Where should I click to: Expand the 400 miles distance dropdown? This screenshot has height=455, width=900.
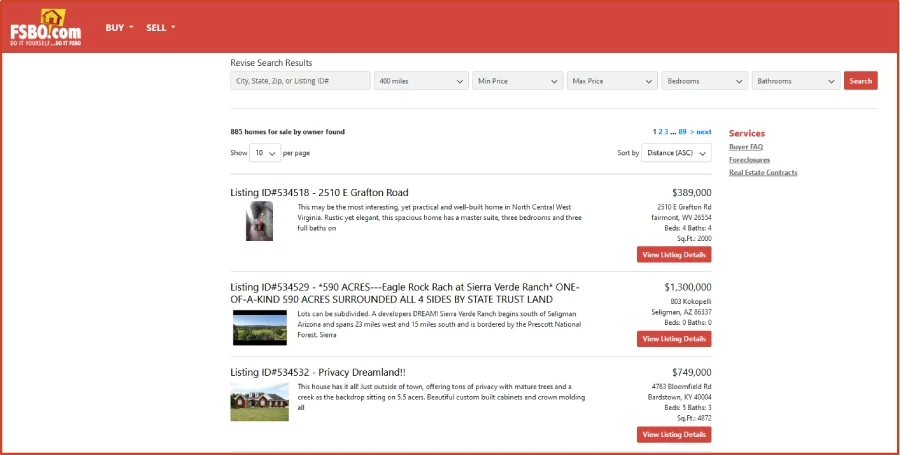click(421, 81)
